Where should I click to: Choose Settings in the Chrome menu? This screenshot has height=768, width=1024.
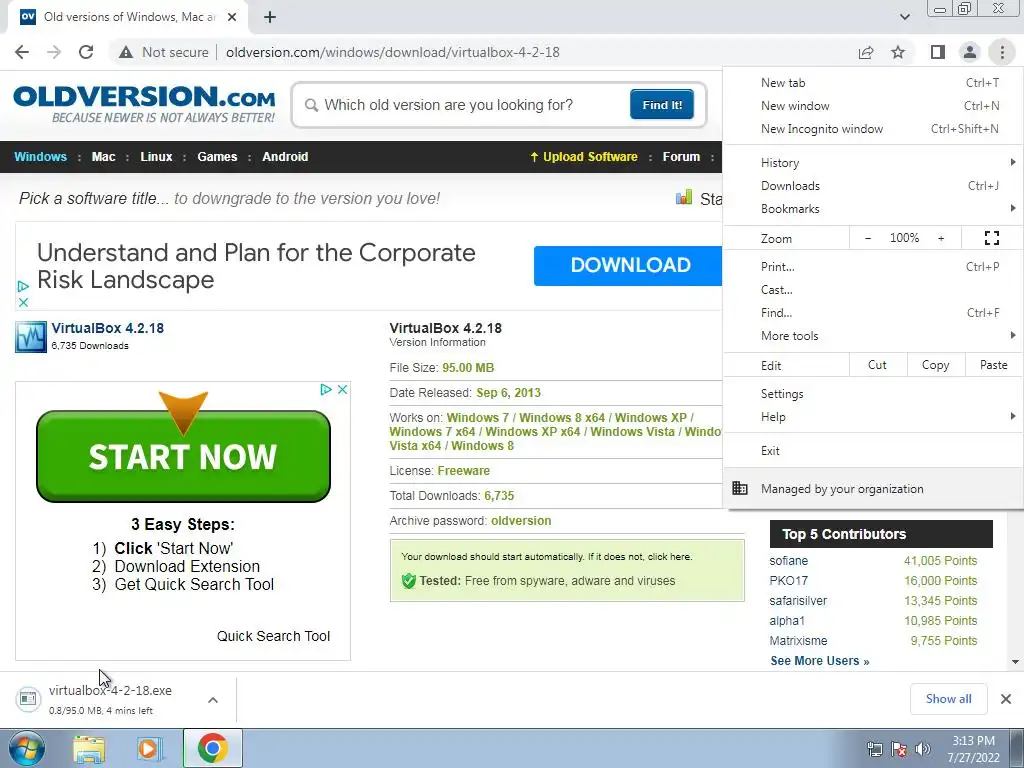click(x=873, y=394)
